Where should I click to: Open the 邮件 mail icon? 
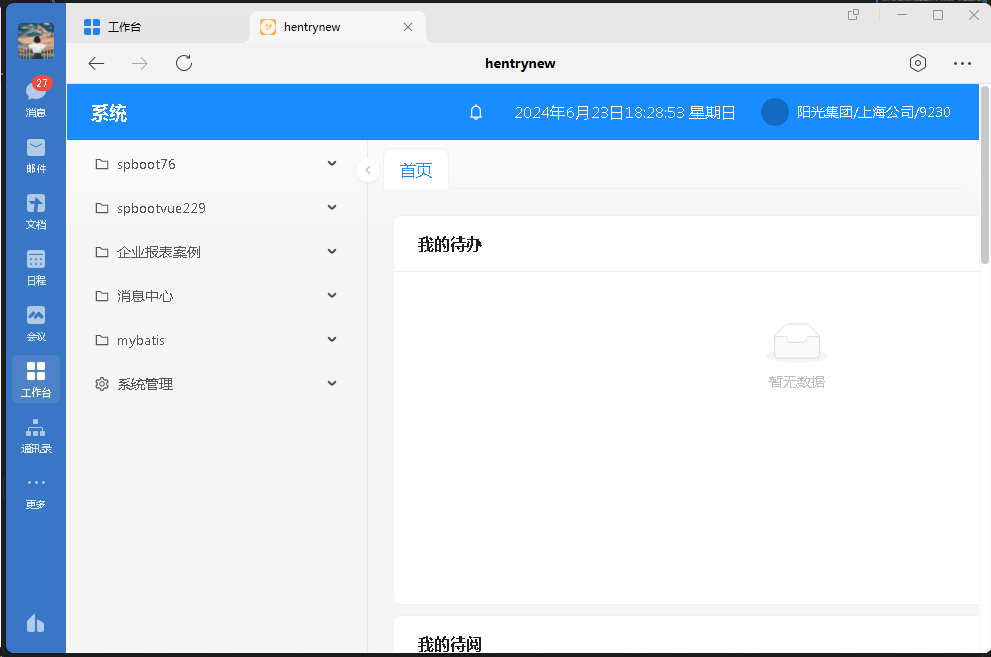coord(36,155)
